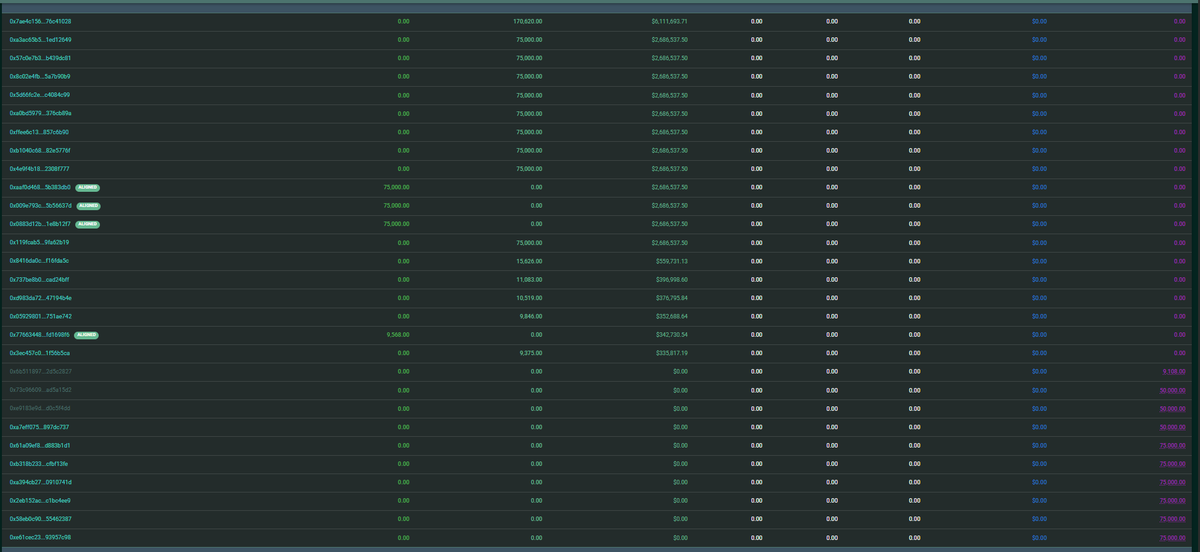Select the $352,688.64 value cell
This screenshot has width=1200, height=552.
pos(671,316)
